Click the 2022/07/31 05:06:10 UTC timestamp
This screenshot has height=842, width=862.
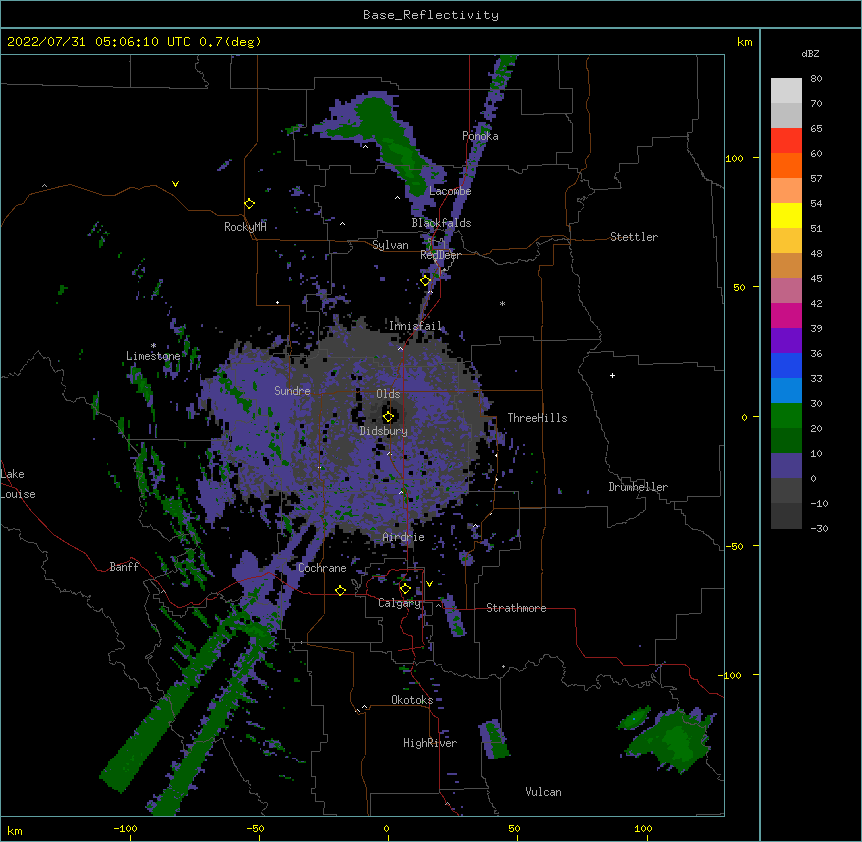point(98,42)
